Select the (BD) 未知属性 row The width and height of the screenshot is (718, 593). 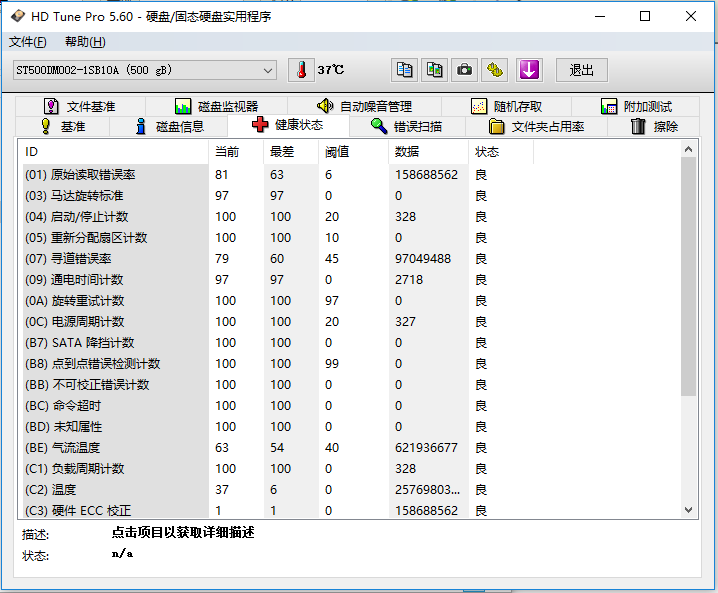click(x=277, y=427)
